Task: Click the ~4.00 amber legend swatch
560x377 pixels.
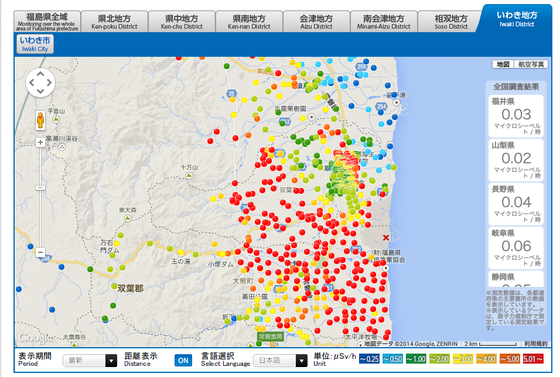Action: coord(486,358)
